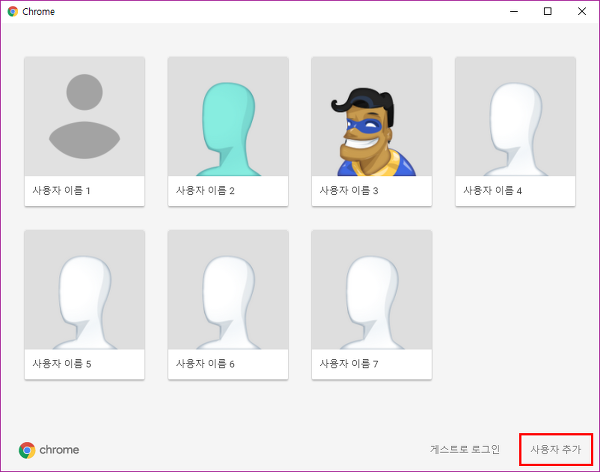Select the grey silhouette avatar of 사용자 이름 1
The width and height of the screenshot is (600, 472).
coord(85,116)
